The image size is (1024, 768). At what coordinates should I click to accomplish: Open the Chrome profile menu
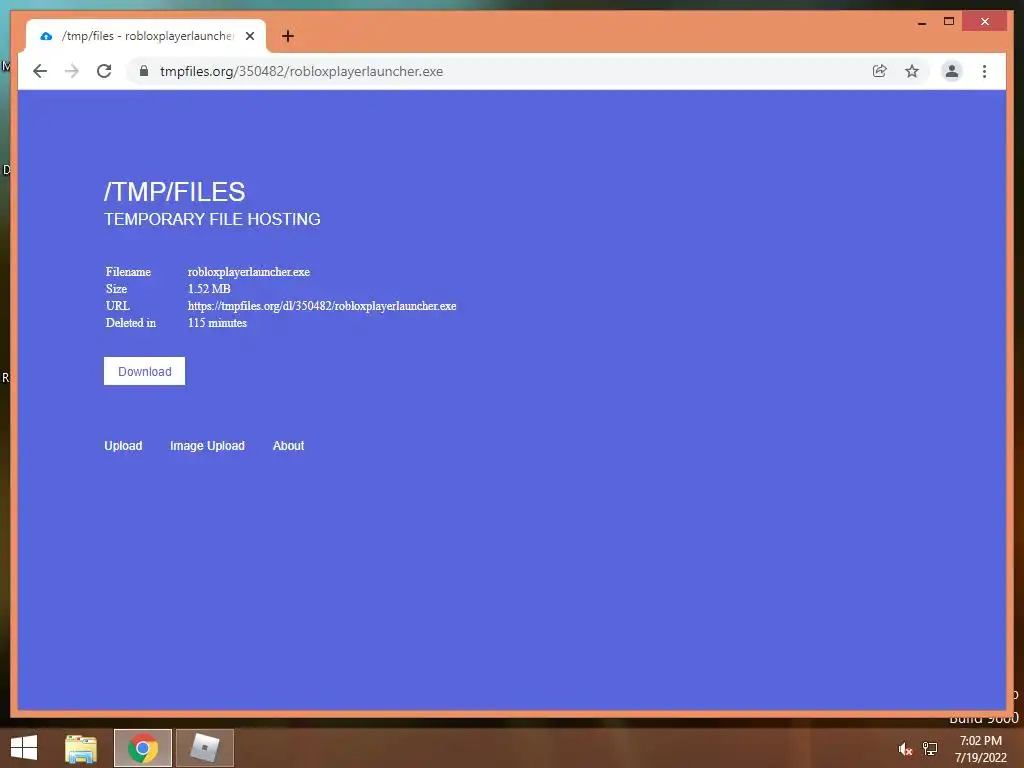(952, 71)
